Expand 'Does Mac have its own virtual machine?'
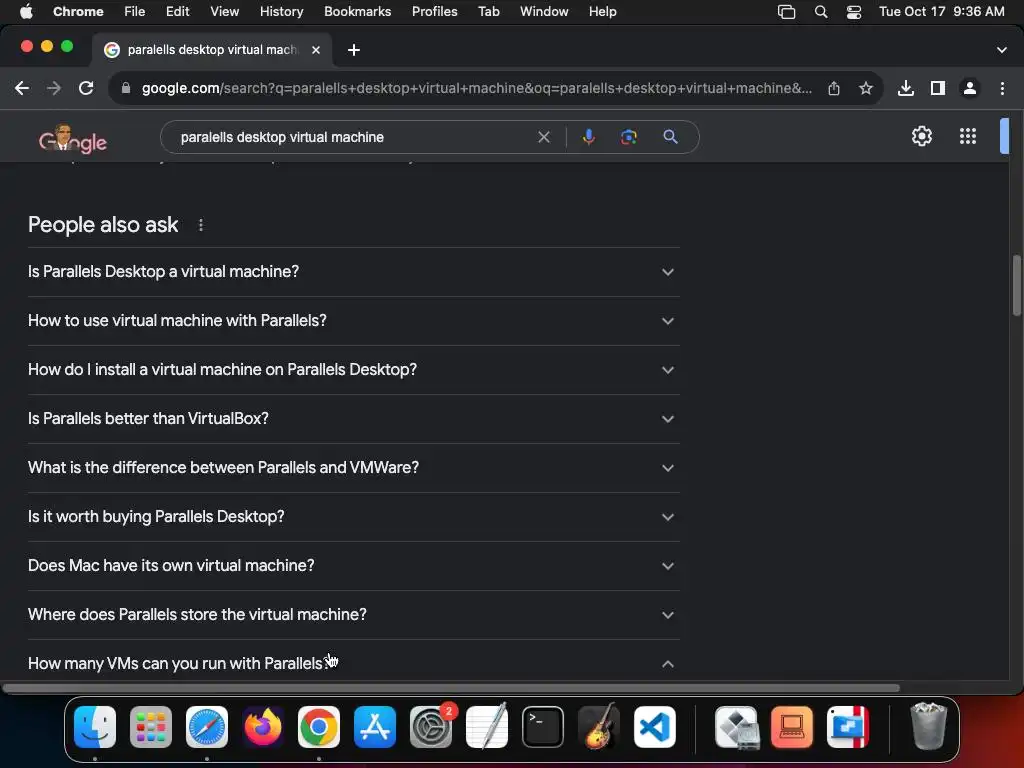 (x=353, y=566)
